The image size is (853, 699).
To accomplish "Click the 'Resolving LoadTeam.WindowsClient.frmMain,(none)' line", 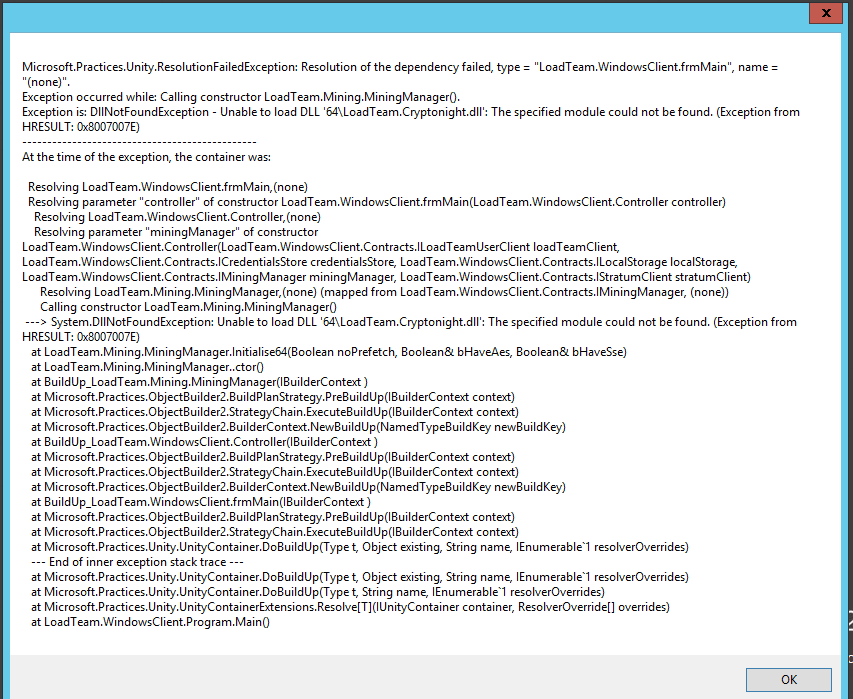I will (x=168, y=187).
